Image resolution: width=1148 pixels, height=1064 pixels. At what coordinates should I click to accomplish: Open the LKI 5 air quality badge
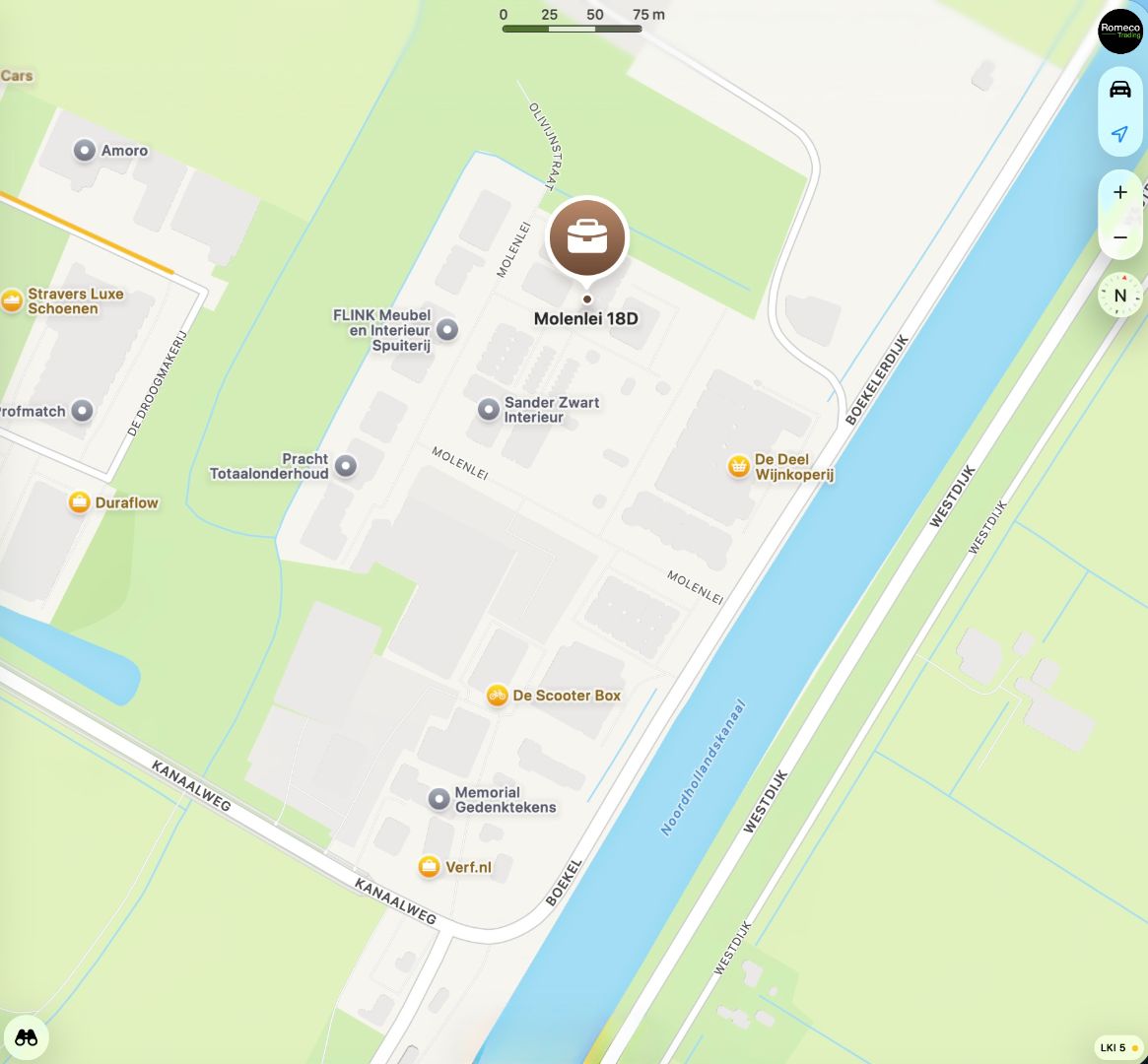click(x=1118, y=1048)
